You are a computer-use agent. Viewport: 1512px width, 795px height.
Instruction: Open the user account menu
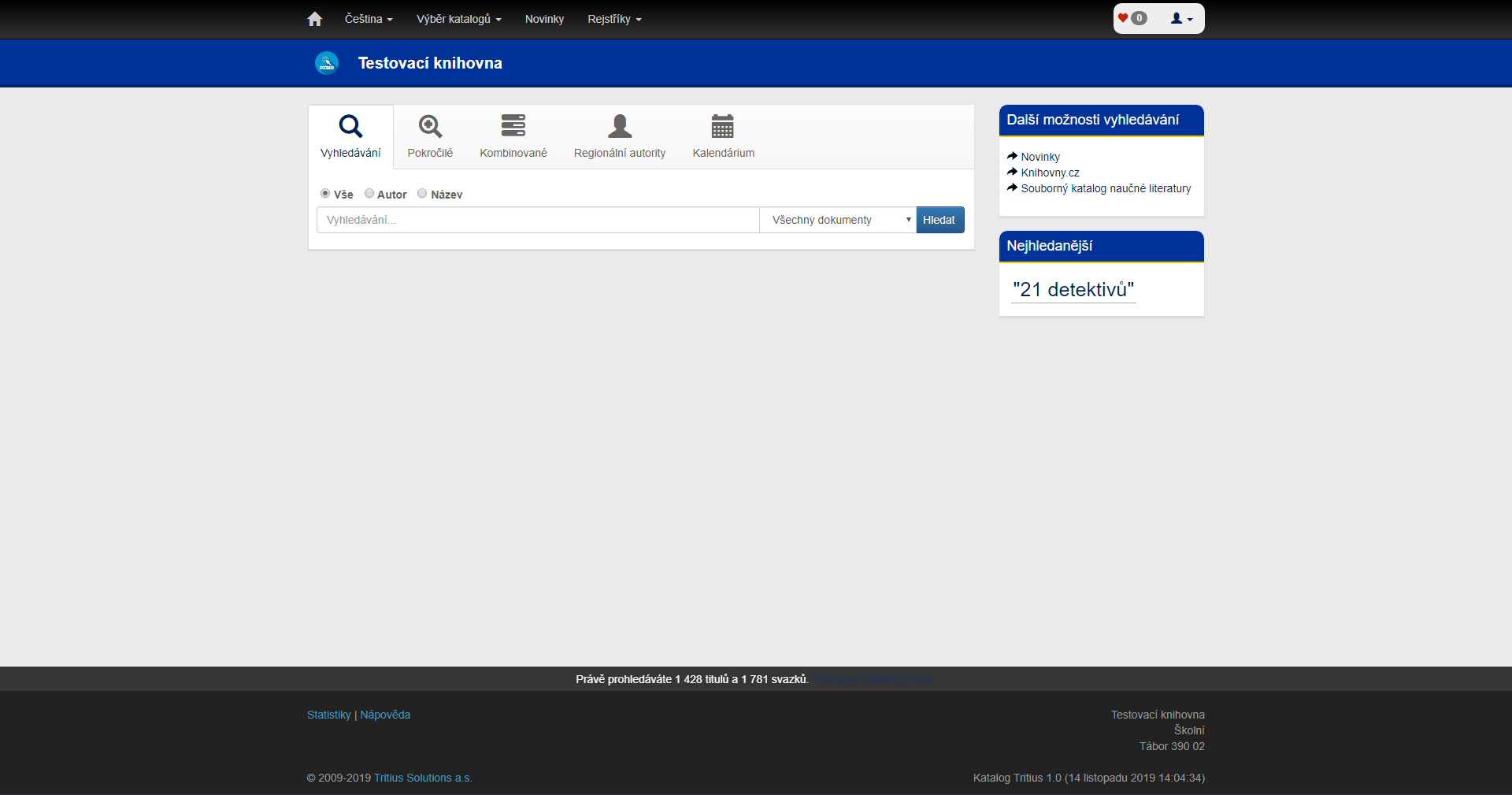(x=1181, y=18)
